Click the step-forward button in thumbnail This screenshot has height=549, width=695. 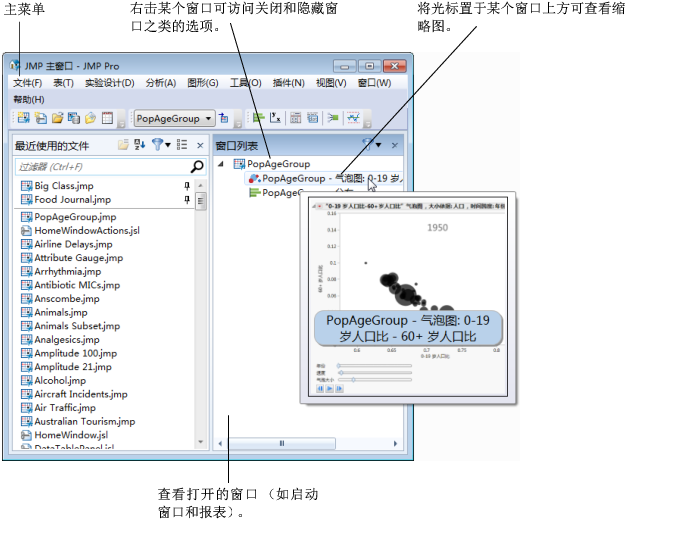coord(340,389)
